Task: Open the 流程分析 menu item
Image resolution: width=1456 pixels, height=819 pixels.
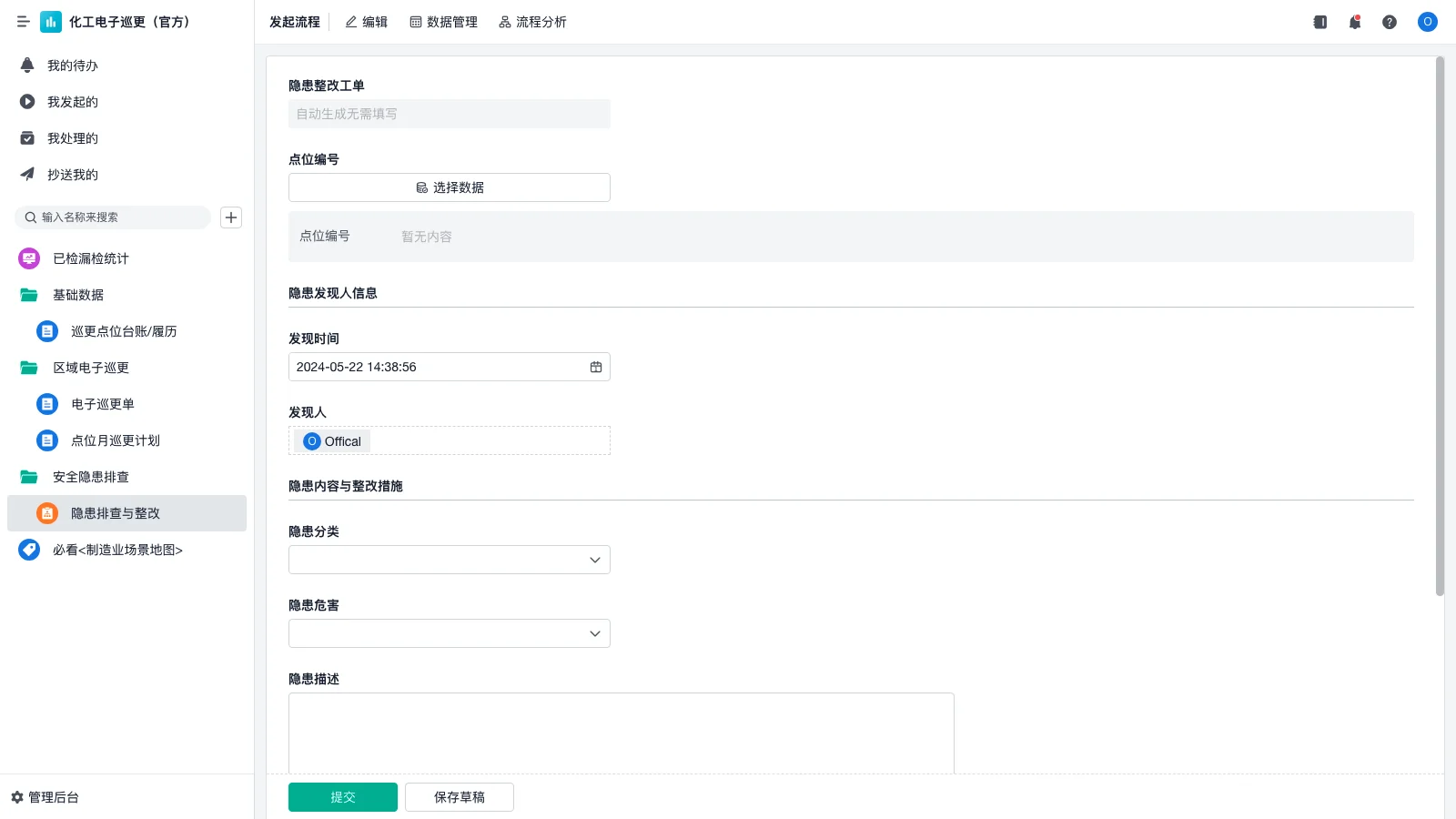Action: click(532, 22)
